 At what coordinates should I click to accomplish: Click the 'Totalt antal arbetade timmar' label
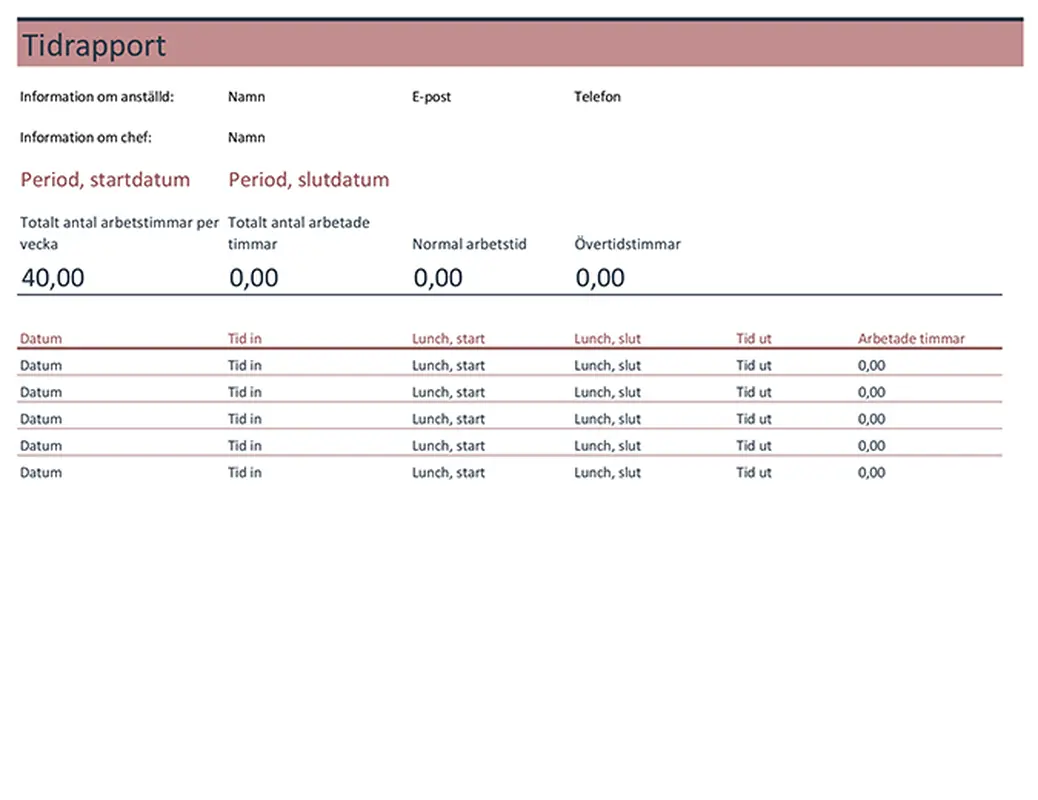pyautogui.click(x=298, y=232)
